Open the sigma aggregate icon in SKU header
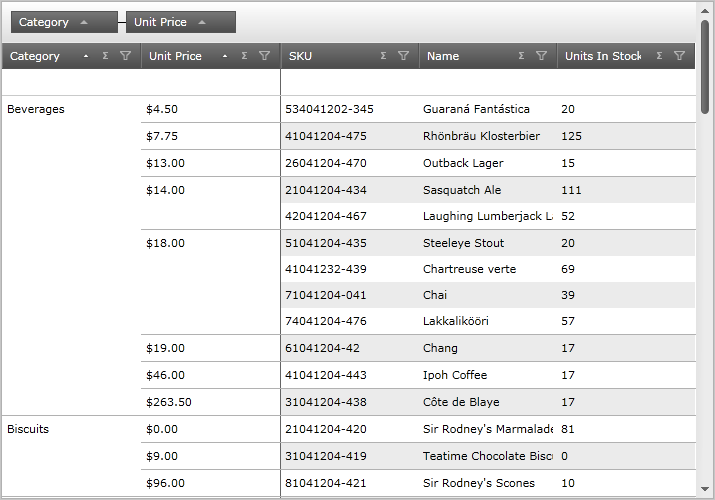 [383, 57]
